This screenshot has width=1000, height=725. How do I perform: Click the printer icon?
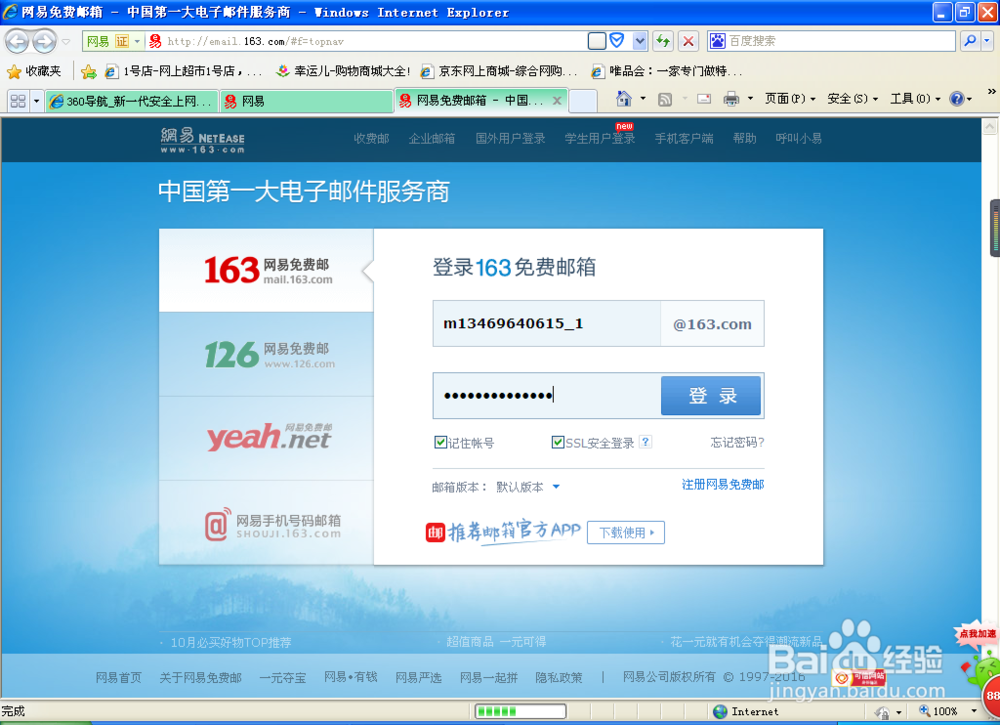pos(732,99)
